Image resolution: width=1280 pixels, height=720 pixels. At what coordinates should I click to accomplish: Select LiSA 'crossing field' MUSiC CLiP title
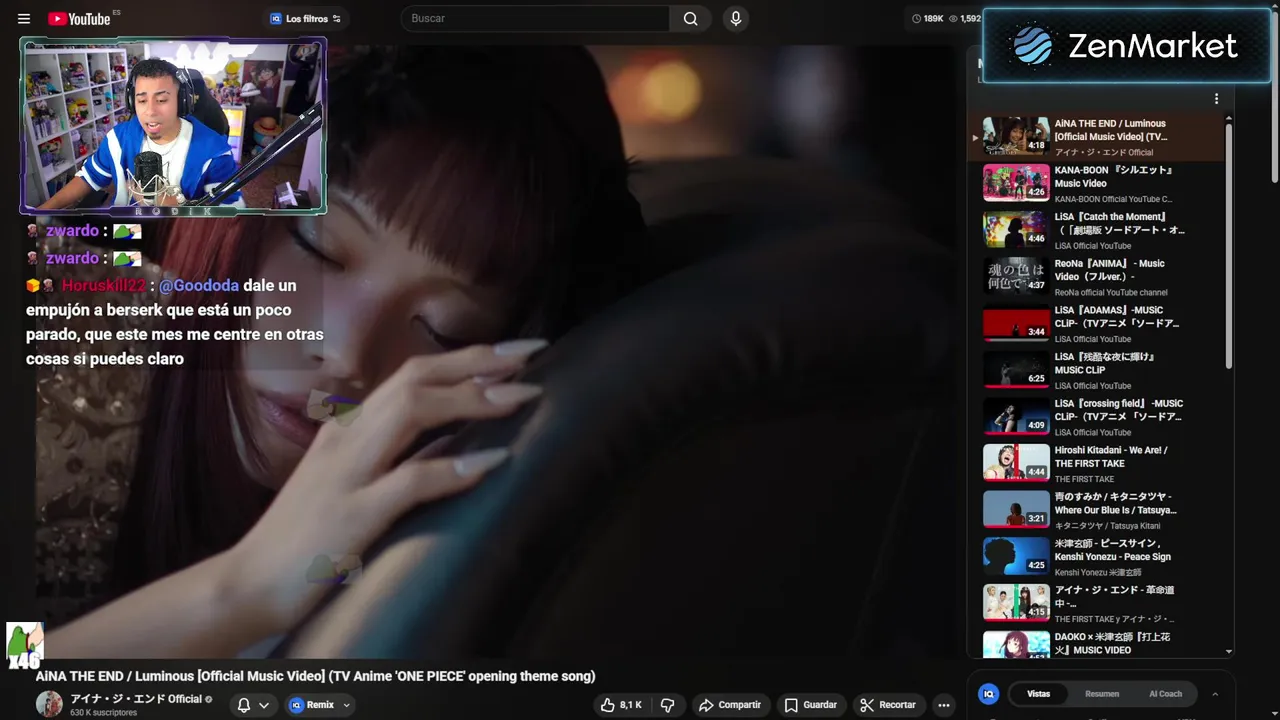click(1118, 410)
